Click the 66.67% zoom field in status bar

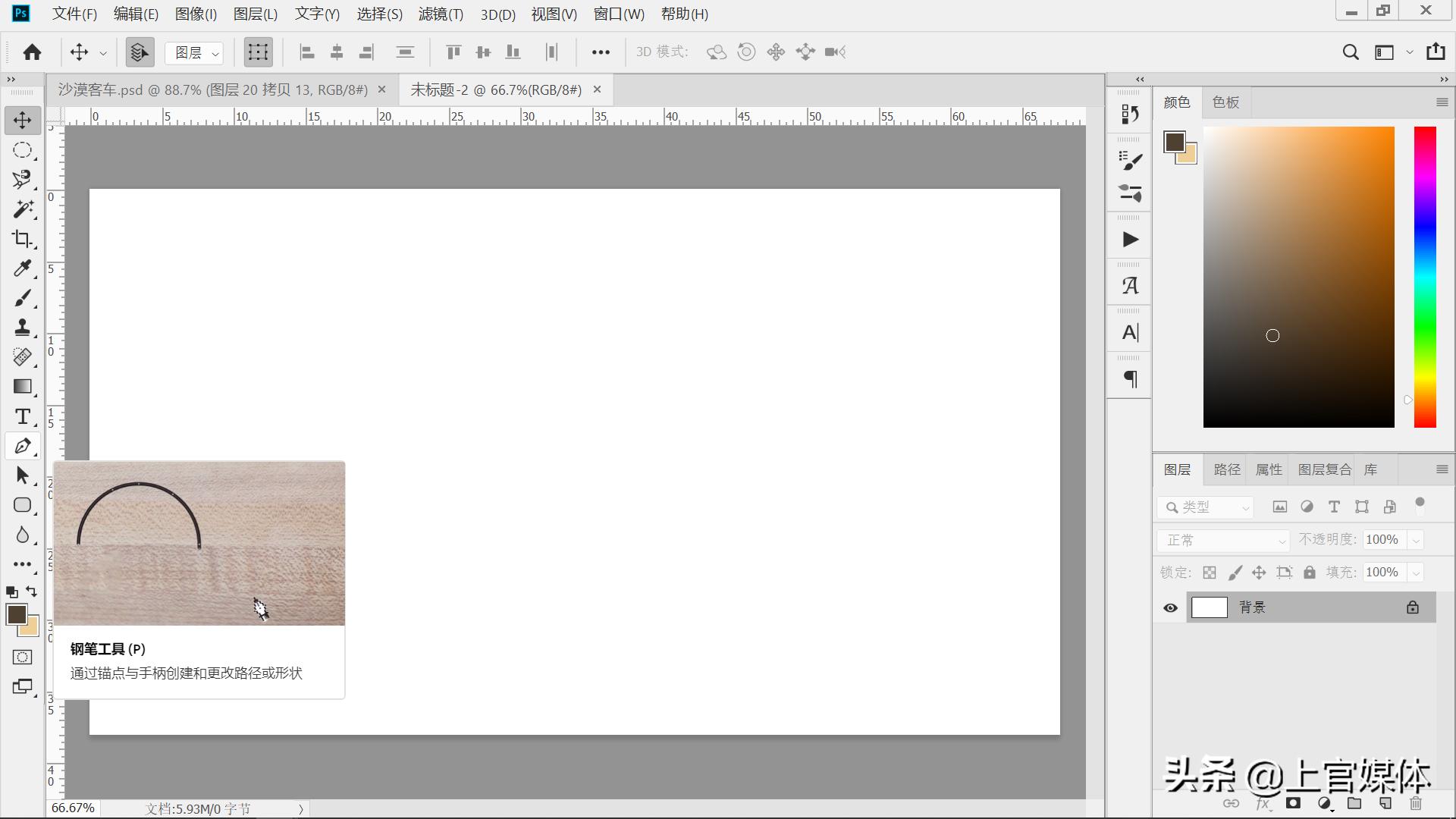71,808
